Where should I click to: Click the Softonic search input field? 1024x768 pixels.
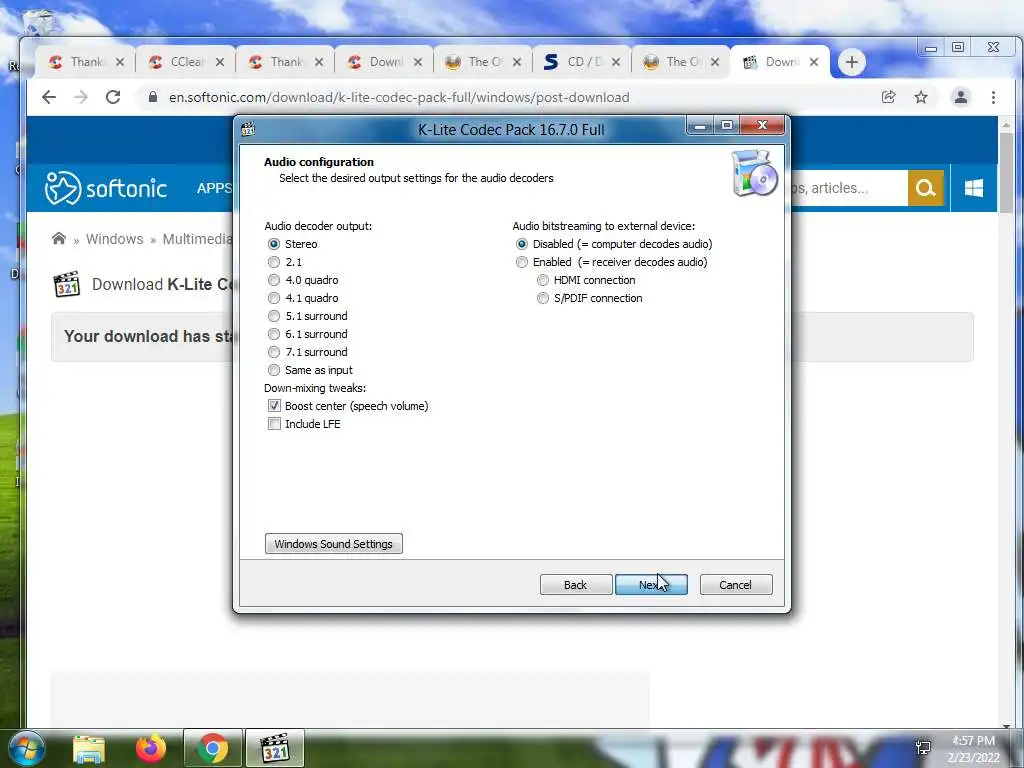pyautogui.click(x=849, y=188)
